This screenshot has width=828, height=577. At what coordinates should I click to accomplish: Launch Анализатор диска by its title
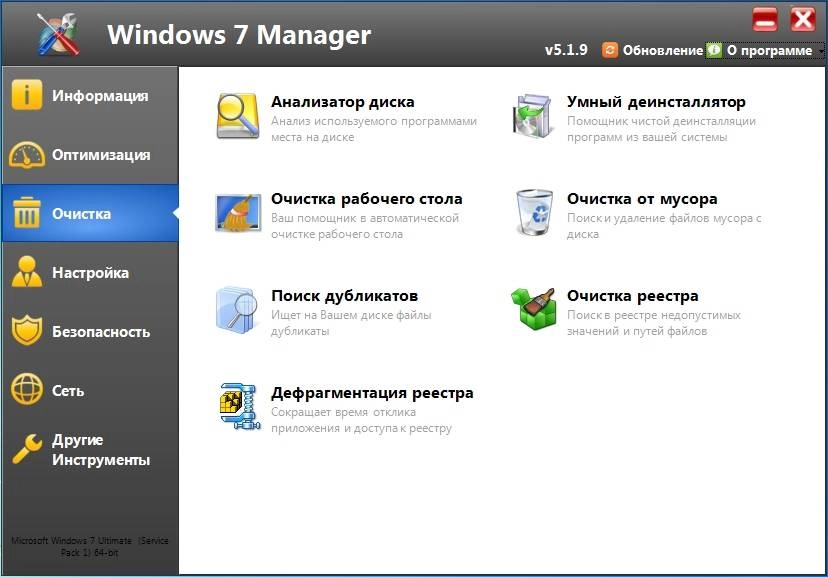click(343, 102)
